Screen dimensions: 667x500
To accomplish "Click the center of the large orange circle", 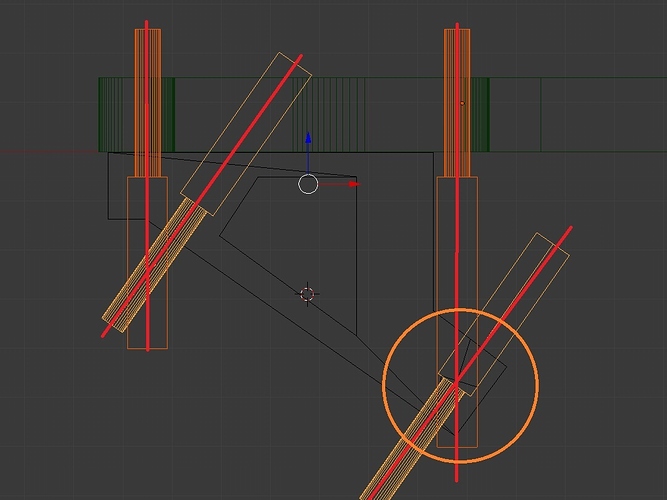I will coord(461,384).
